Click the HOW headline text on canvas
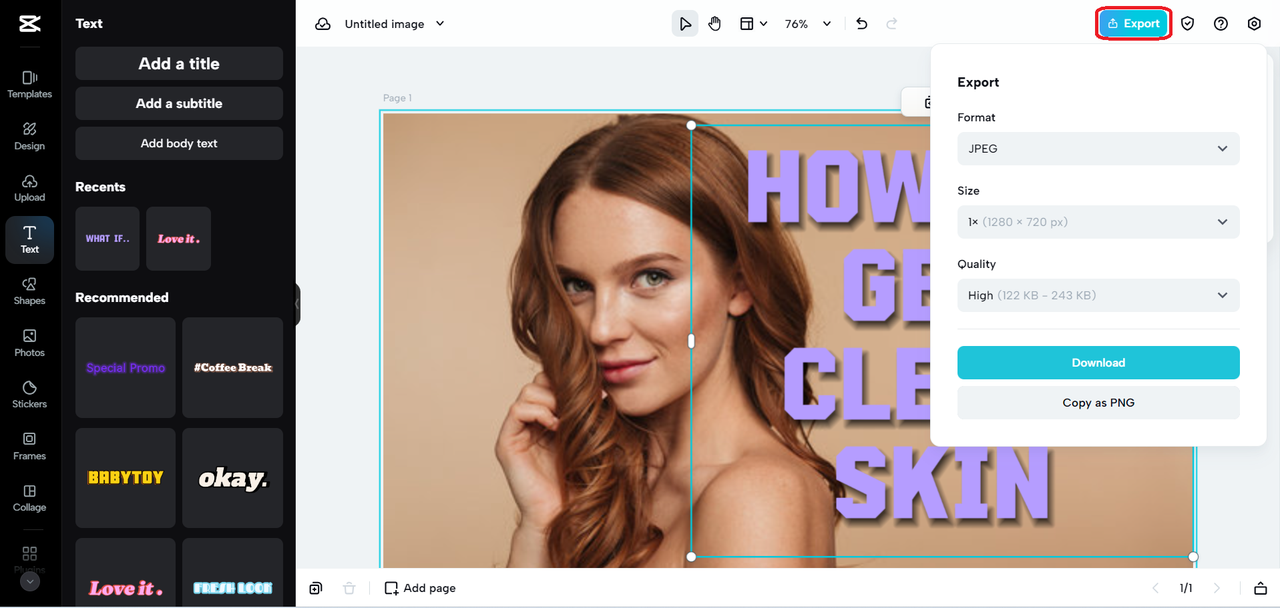Viewport: 1280px width, 608px height. pyautogui.click(x=839, y=187)
